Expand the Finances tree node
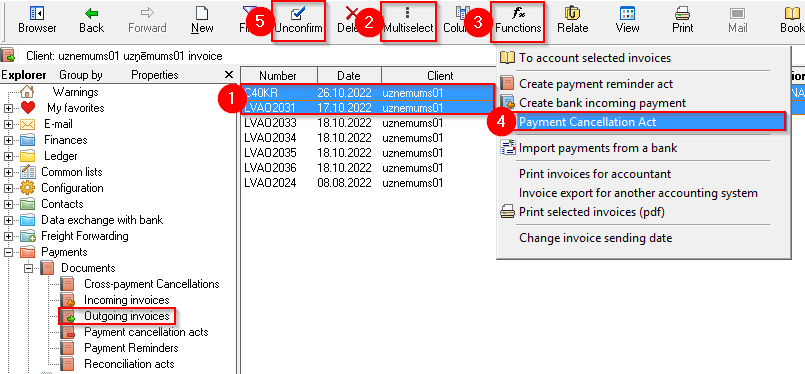The height and width of the screenshot is (374, 805). (8, 140)
